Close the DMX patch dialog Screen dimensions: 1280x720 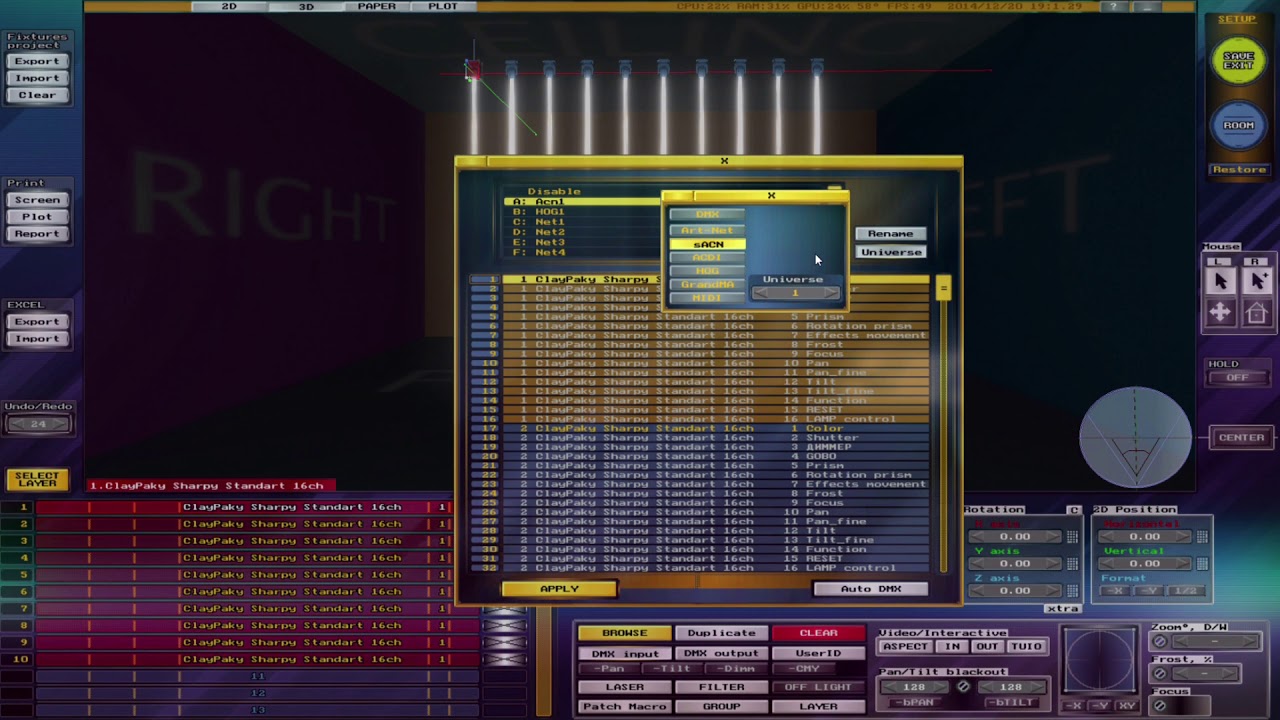point(724,160)
